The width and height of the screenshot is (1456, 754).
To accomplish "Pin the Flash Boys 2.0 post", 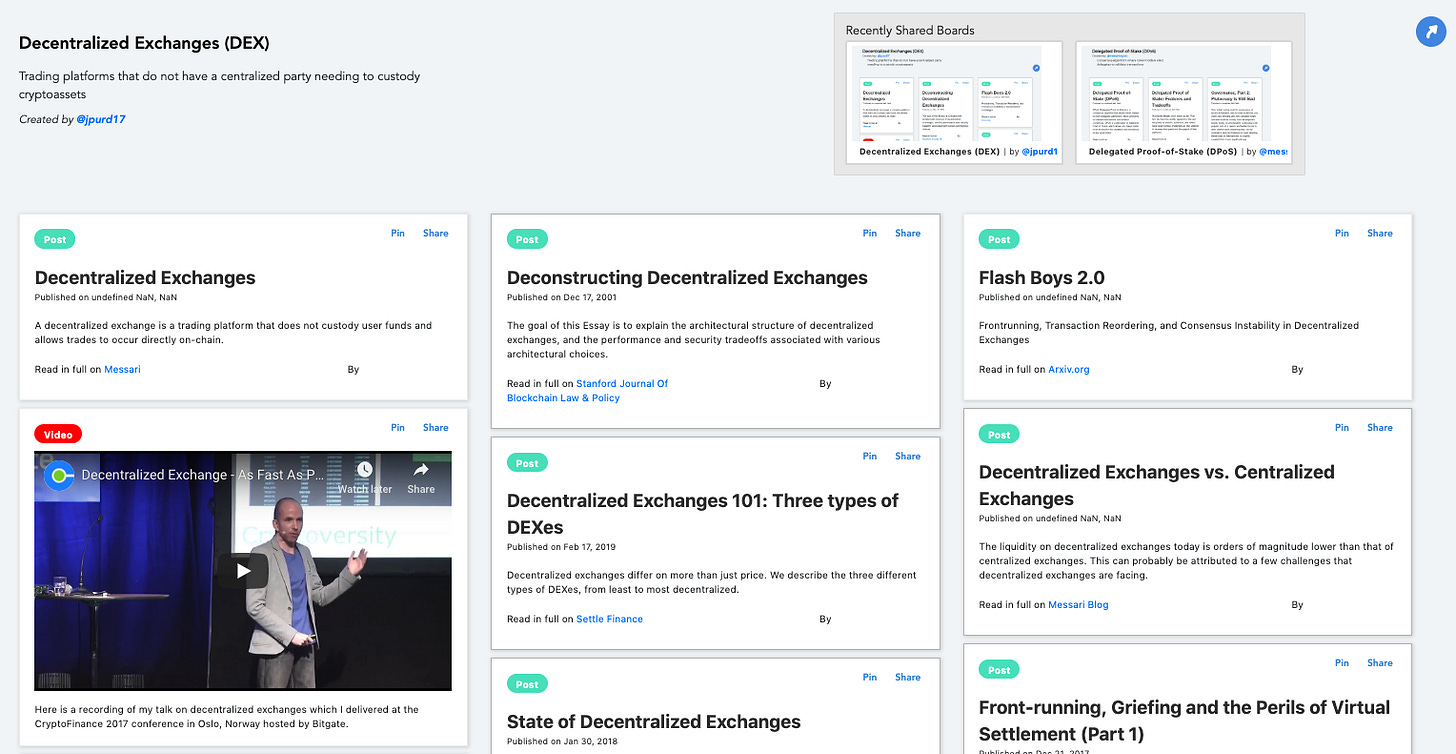I will point(1342,233).
